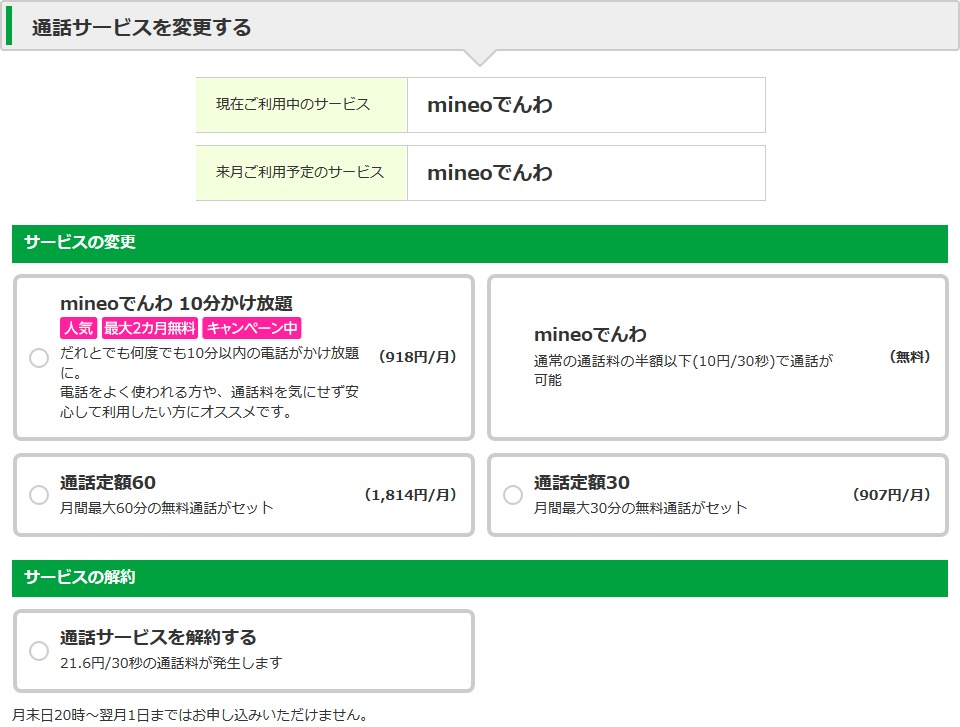Click the 21.6円/30秒 call charge description
960x727 pixels.
coord(171,662)
